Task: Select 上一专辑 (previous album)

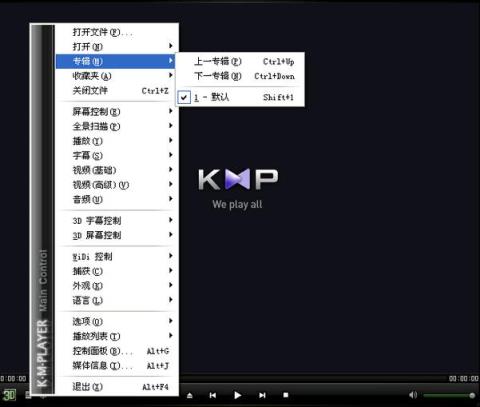Action: tap(240, 61)
